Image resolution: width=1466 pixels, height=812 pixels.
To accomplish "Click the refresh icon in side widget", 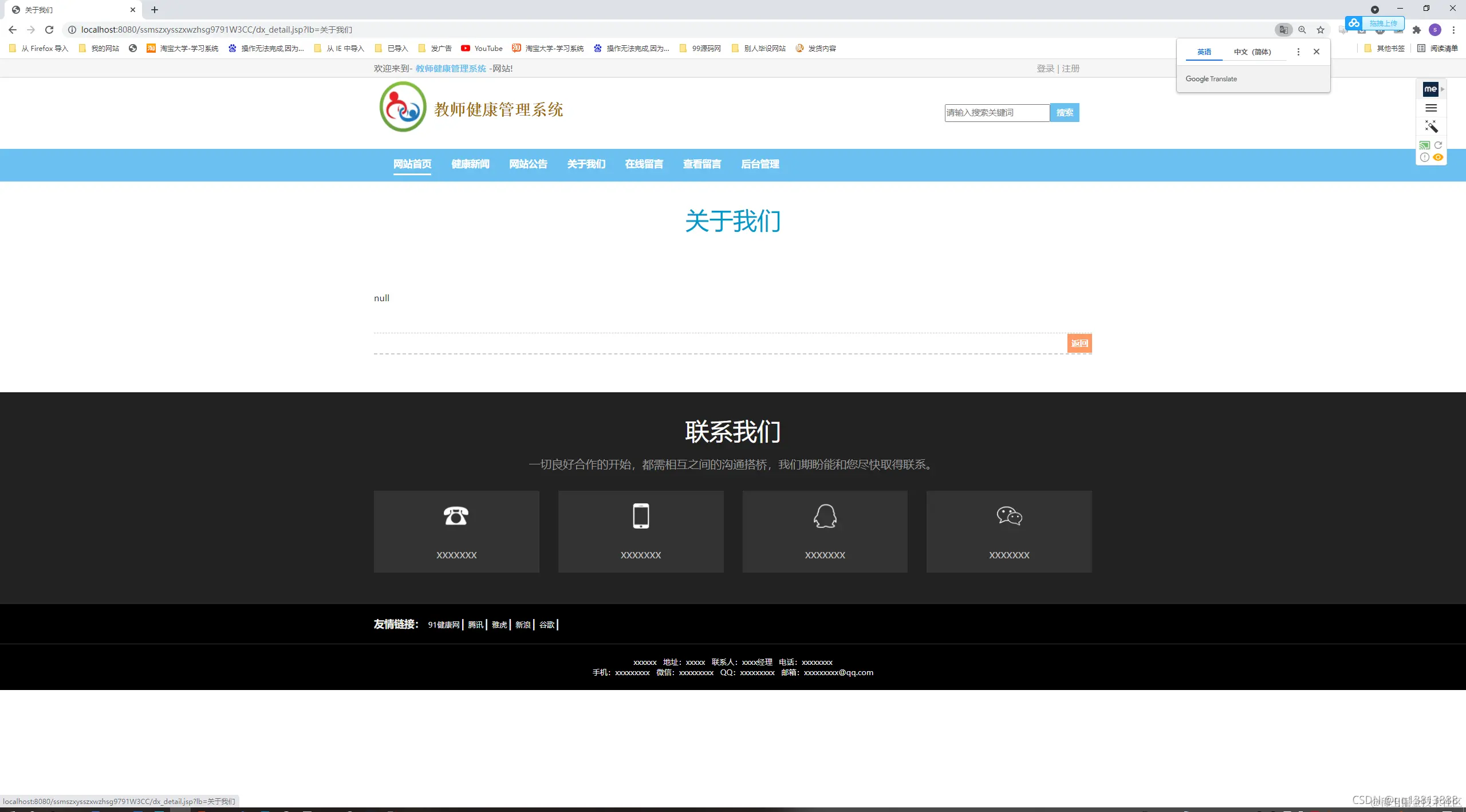I will click(x=1439, y=145).
